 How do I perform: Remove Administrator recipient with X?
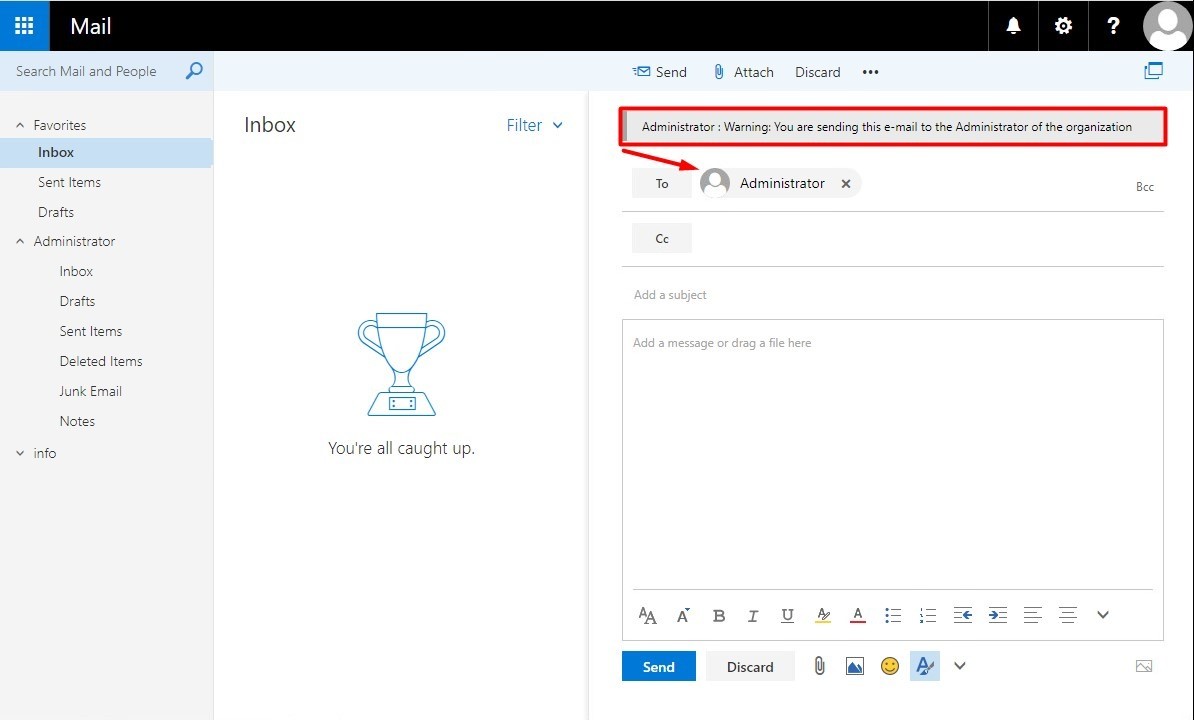[x=845, y=183]
